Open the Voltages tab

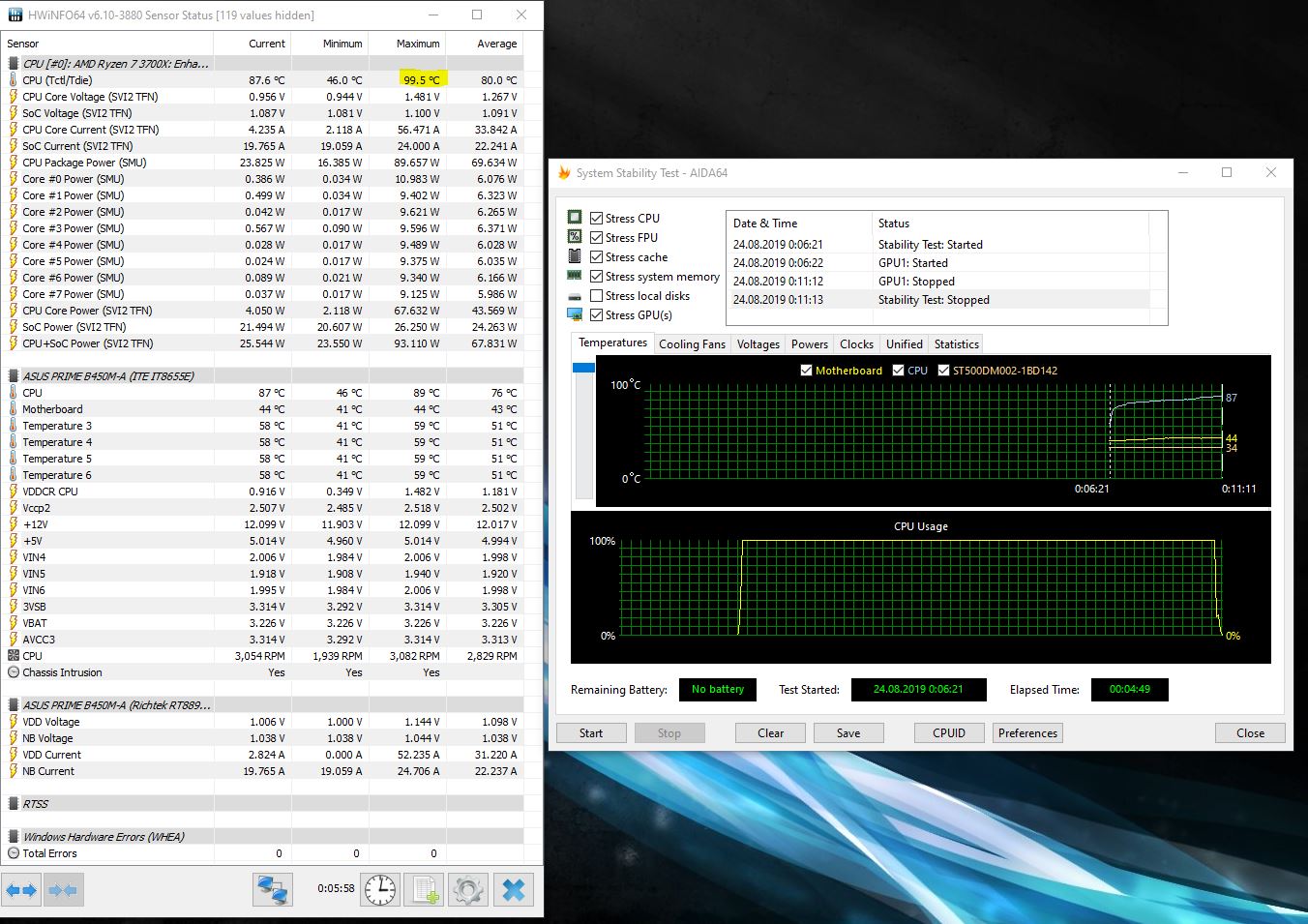[x=758, y=344]
